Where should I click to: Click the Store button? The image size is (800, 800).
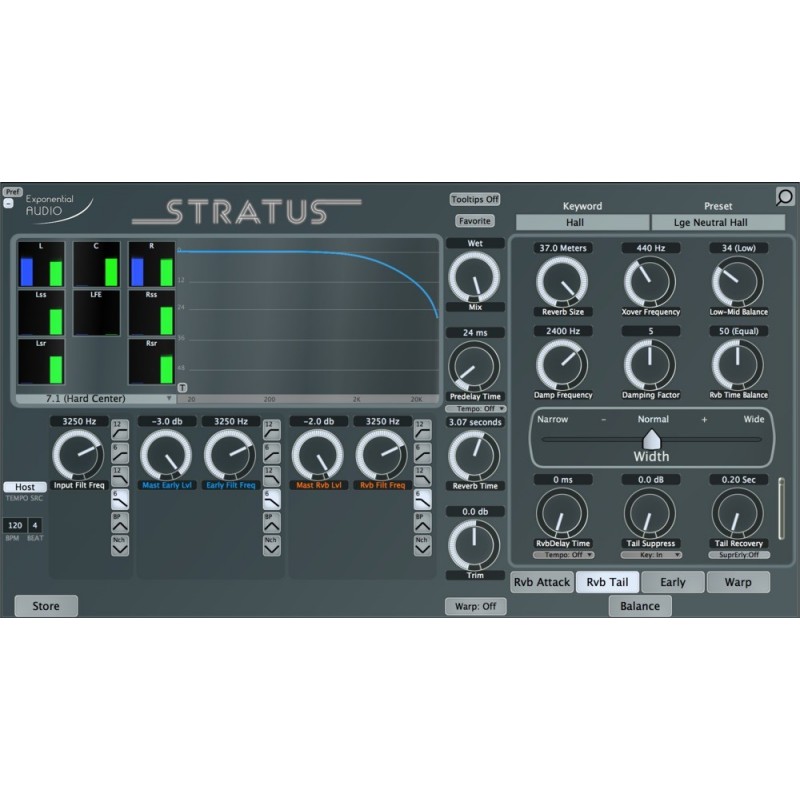(46, 606)
